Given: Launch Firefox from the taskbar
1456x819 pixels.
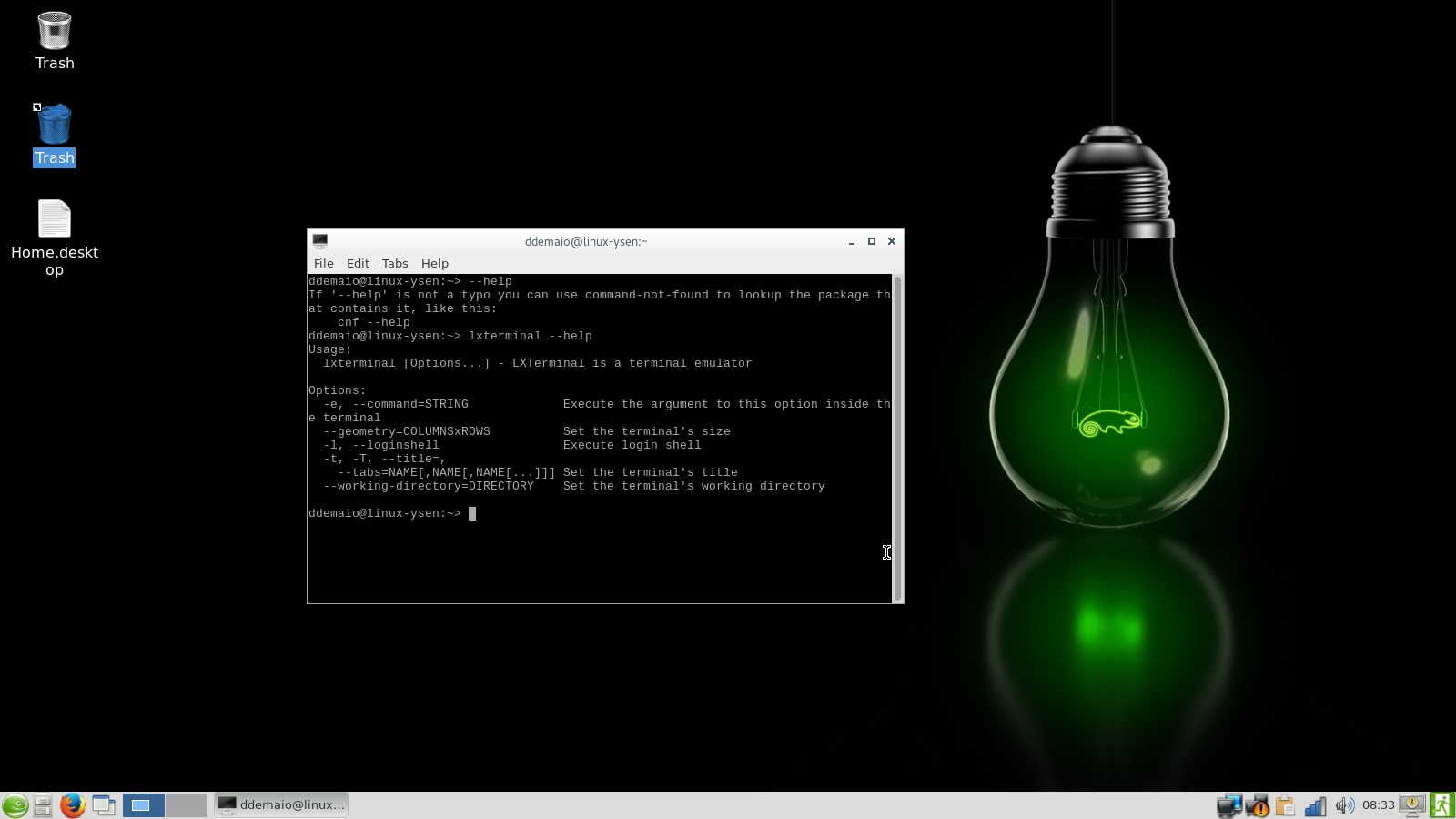Looking at the screenshot, I should point(72,805).
